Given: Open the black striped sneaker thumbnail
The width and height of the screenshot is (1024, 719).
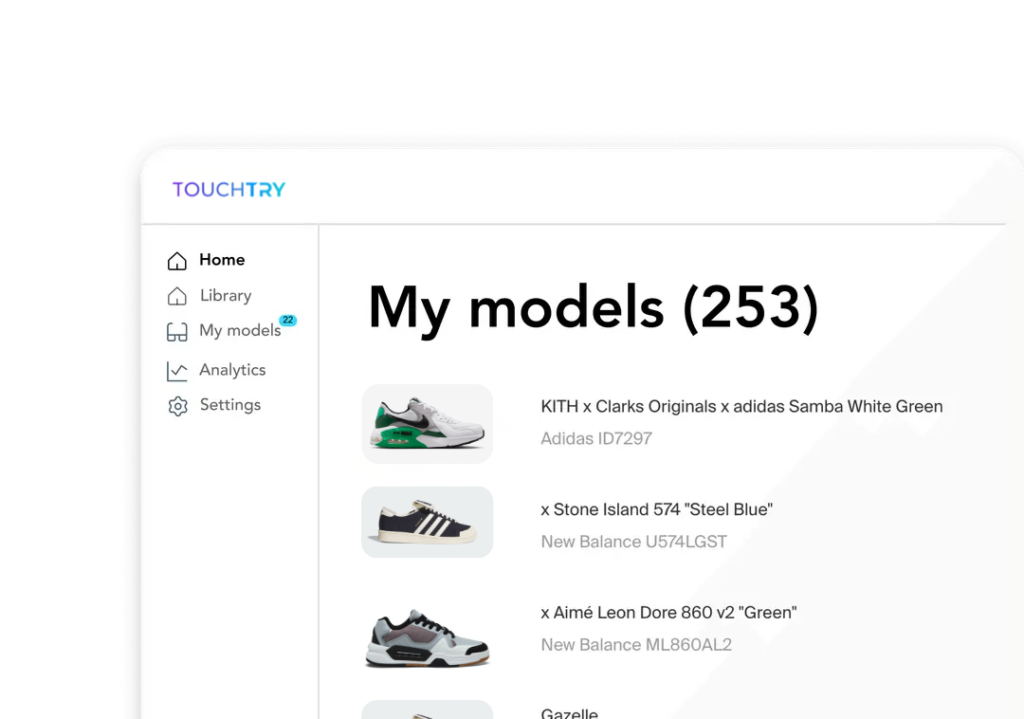Looking at the screenshot, I should click(x=427, y=522).
